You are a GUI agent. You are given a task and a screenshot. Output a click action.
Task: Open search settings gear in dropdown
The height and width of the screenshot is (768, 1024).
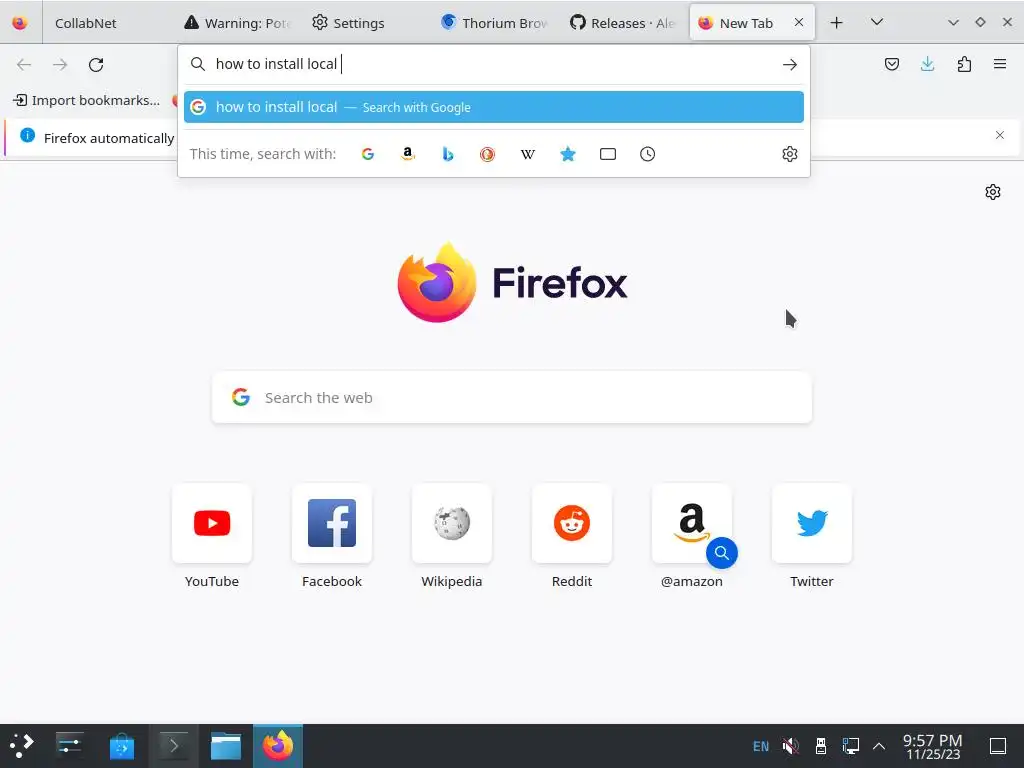[x=790, y=154]
